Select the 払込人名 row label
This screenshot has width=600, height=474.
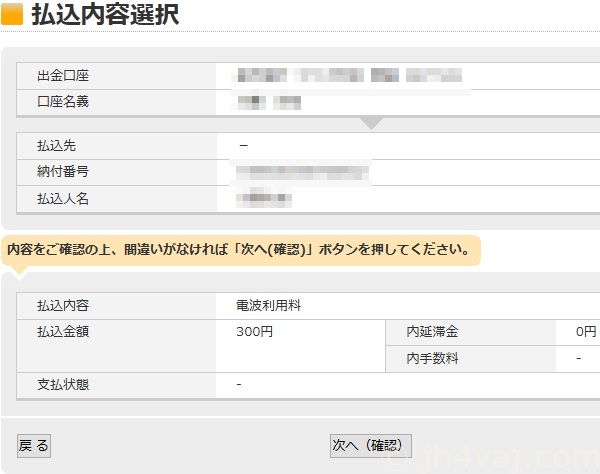tap(63, 199)
